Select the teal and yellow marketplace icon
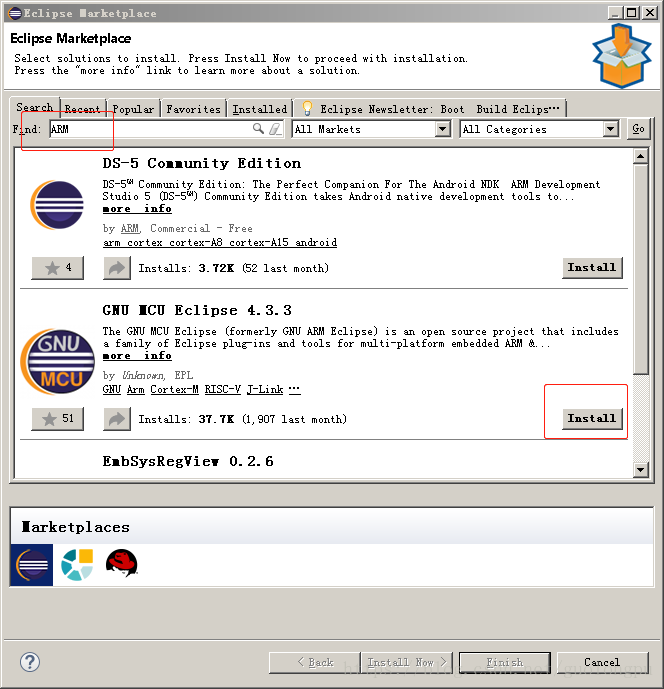 coord(77,565)
